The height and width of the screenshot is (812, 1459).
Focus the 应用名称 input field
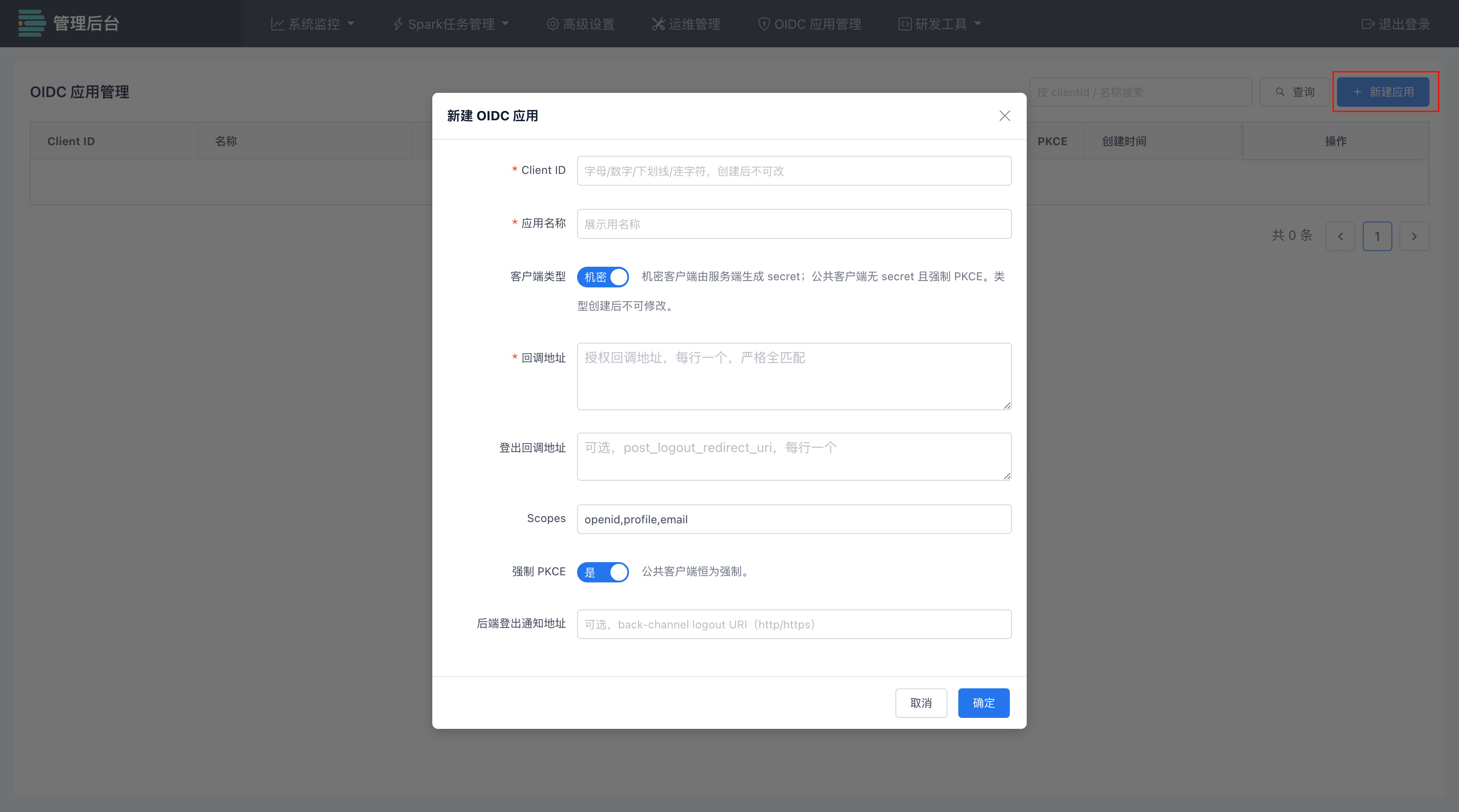pyautogui.click(x=794, y=224)
